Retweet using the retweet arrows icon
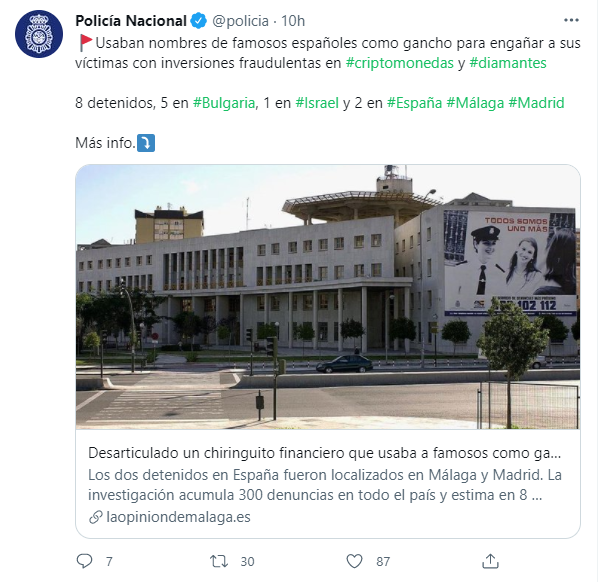 pyautogui.click(x=219, y=561)
